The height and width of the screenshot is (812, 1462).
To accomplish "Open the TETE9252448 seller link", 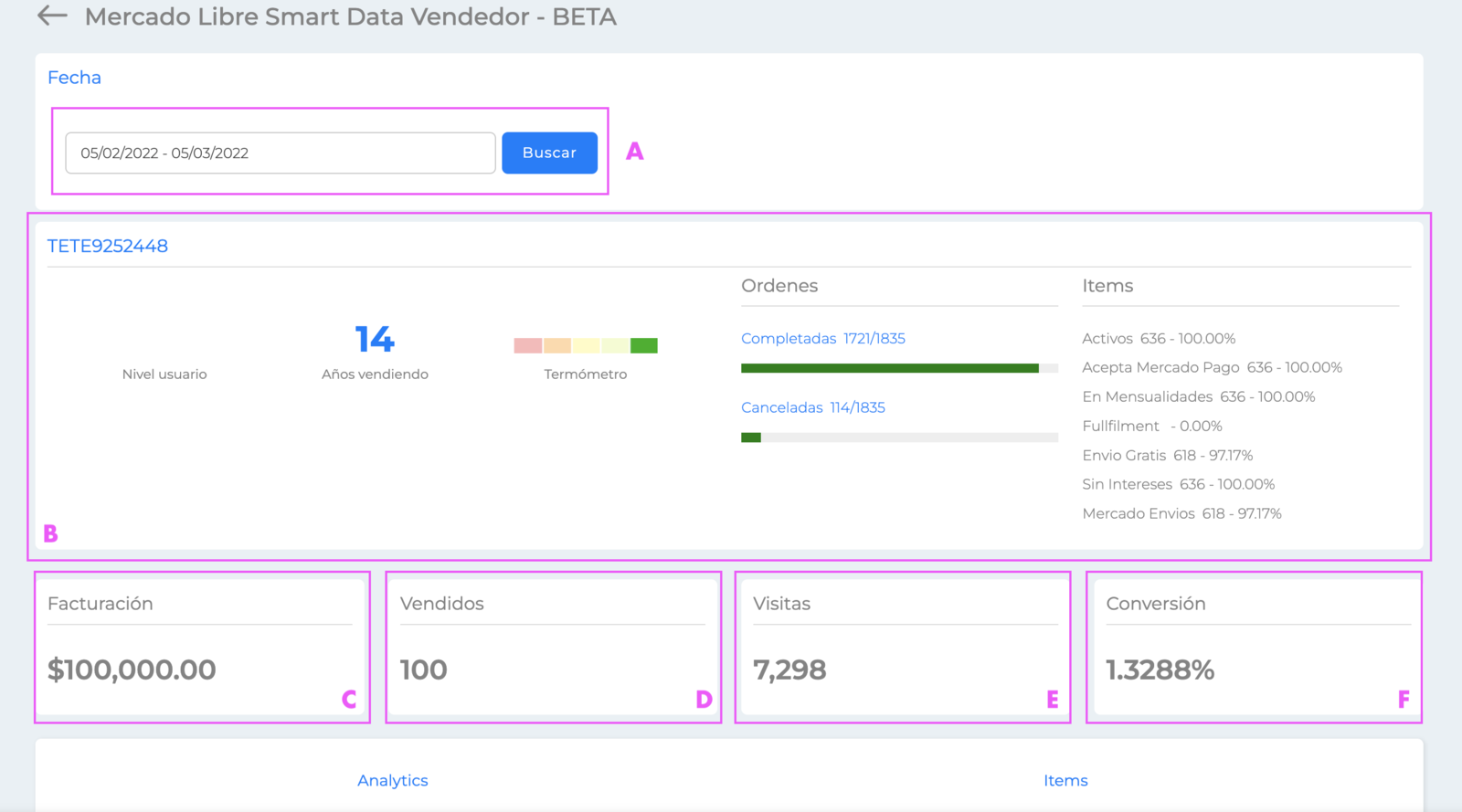I will [108, 246].
